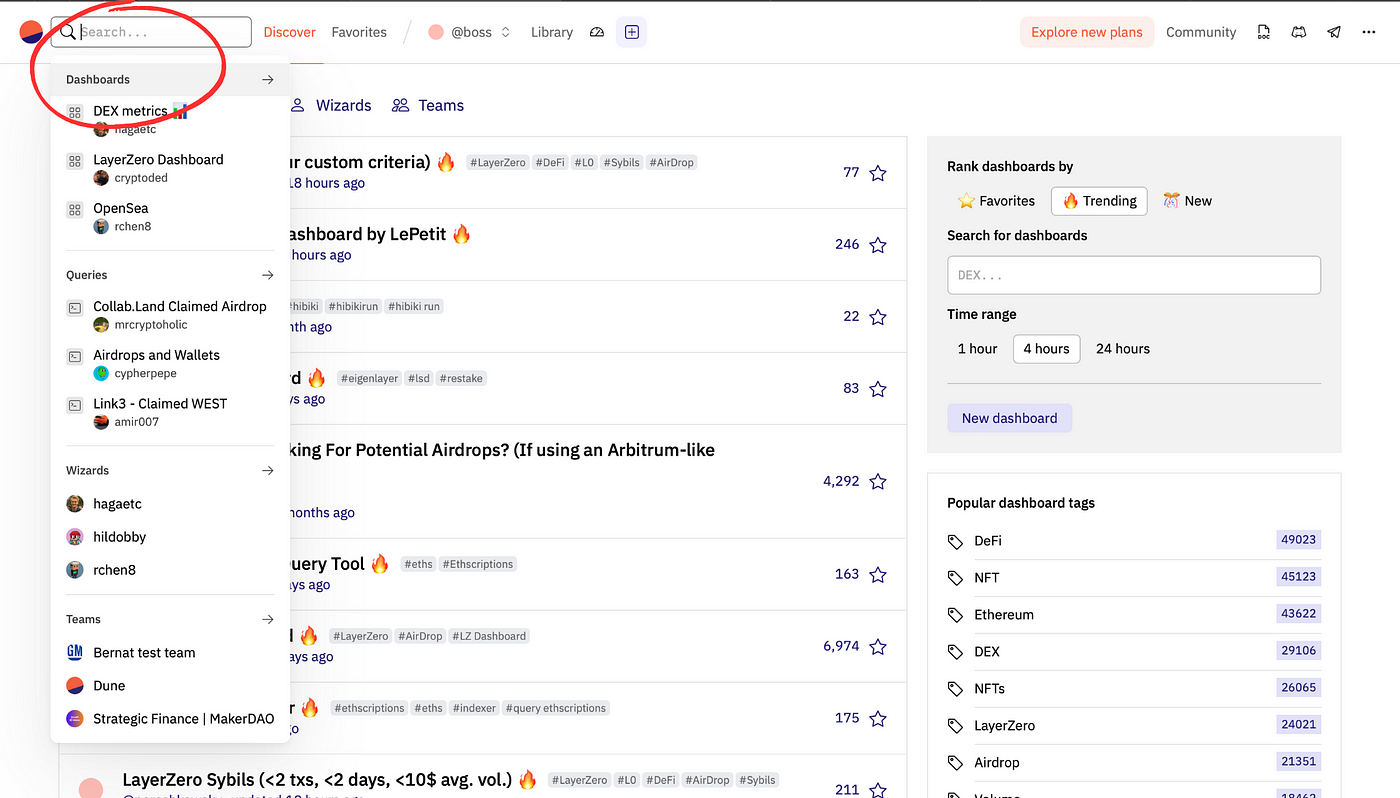The height and width of the screenshot is (798, 1400).
Task: Click into the Search... input field
Action: point(152,32)
